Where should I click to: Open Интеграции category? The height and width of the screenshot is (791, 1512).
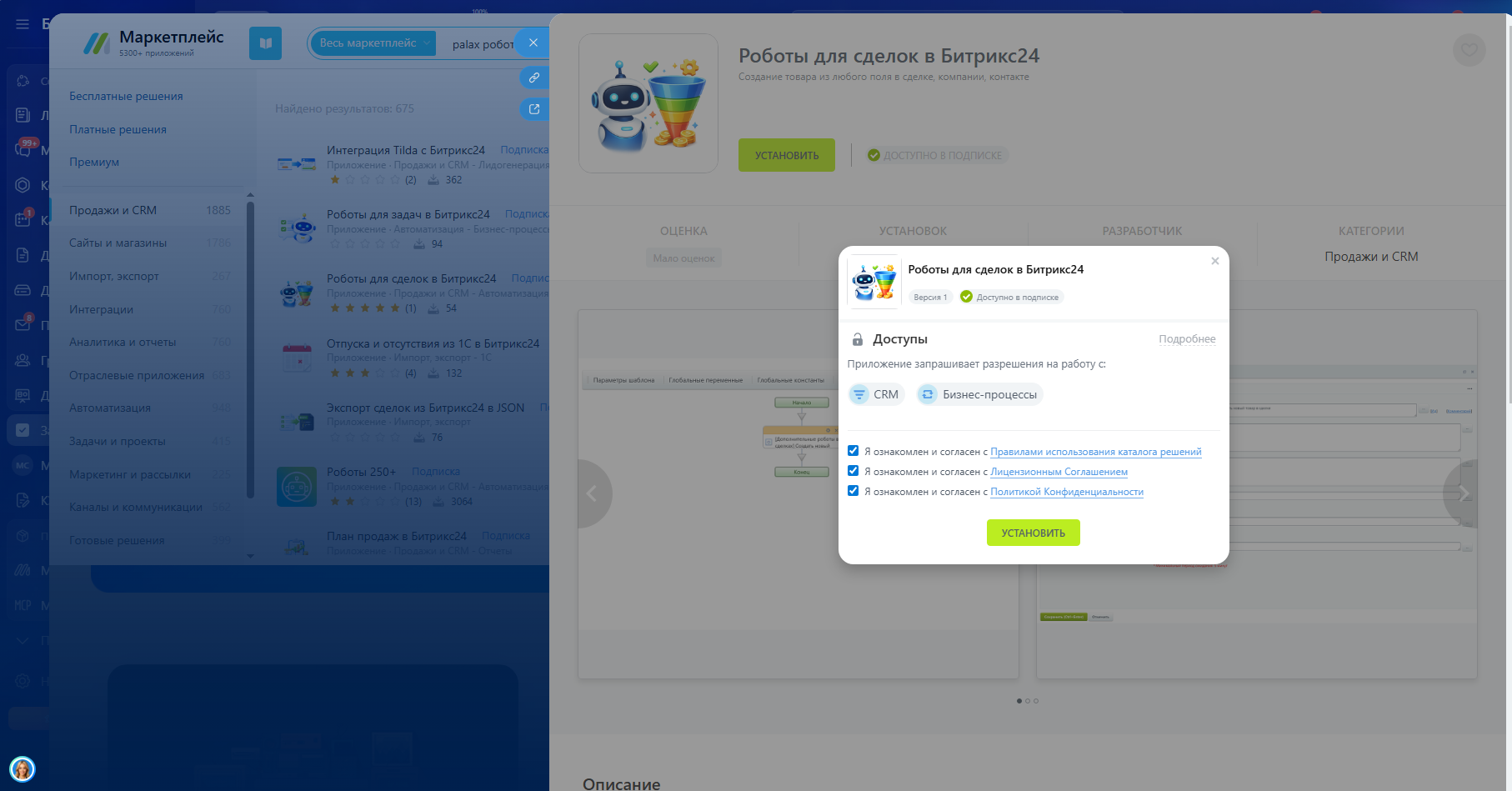pyautogui.click(x=150, y=309)
